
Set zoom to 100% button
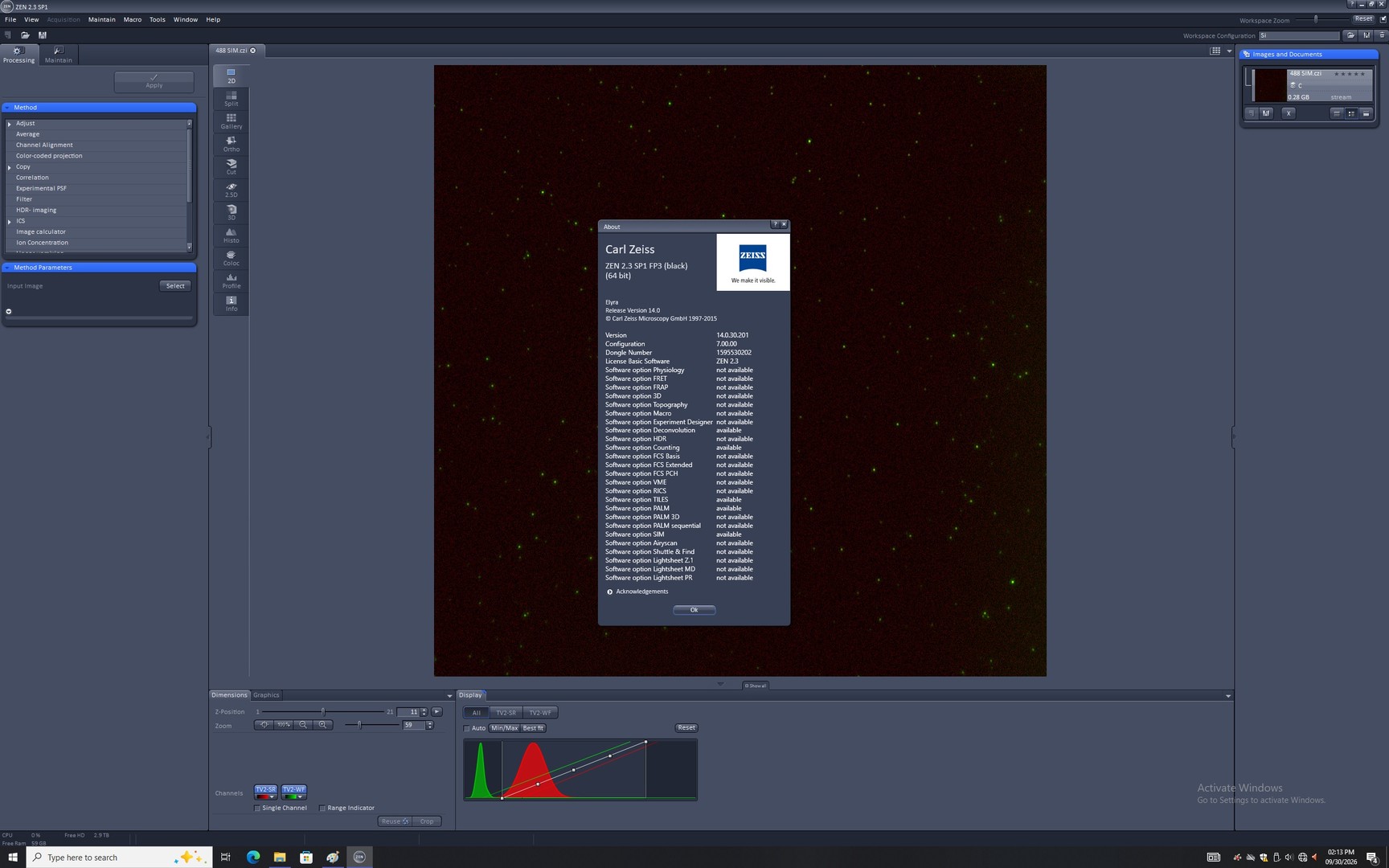tap(284, 725)
